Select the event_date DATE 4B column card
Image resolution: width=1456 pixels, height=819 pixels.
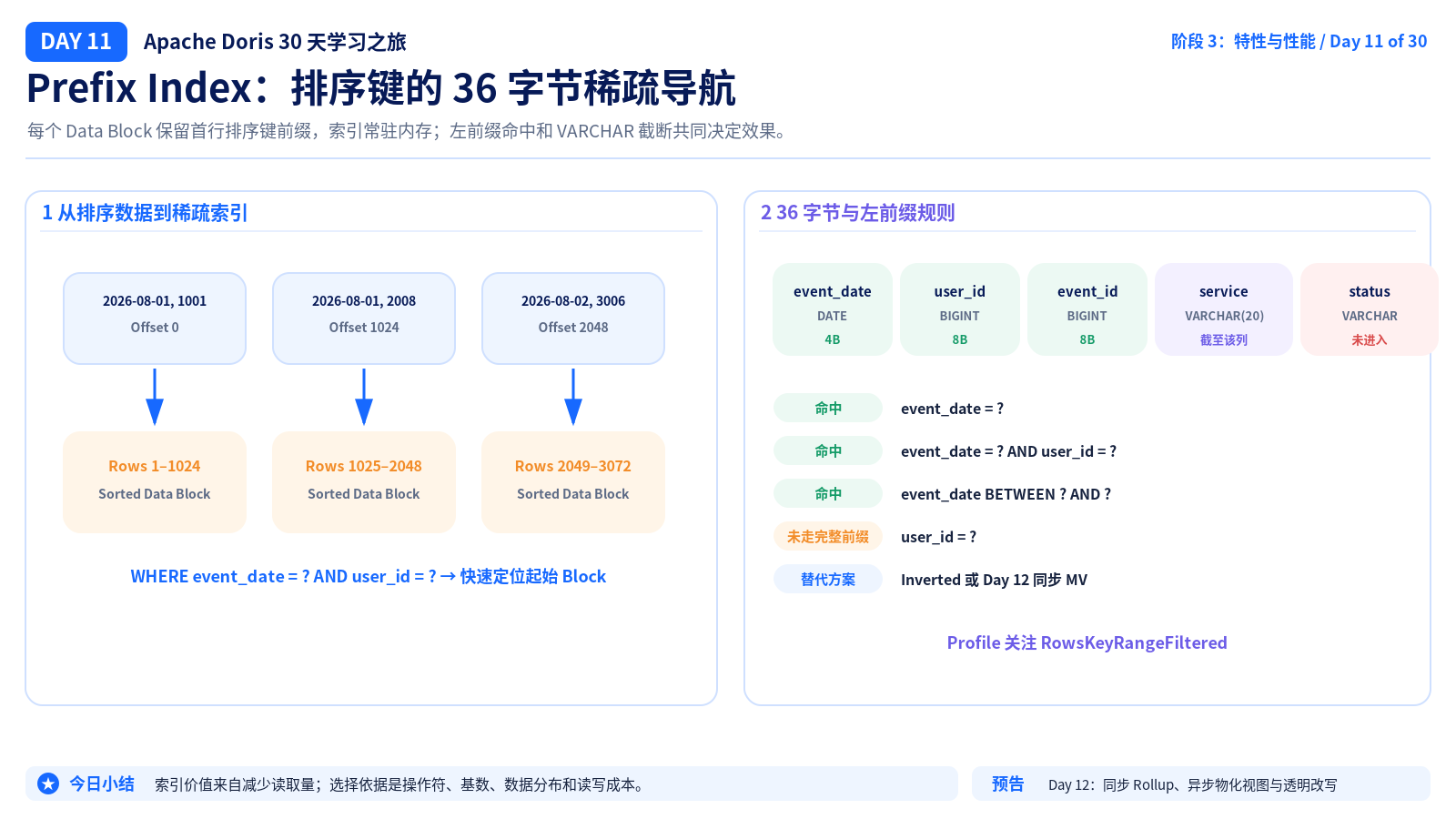coord(833,309)
